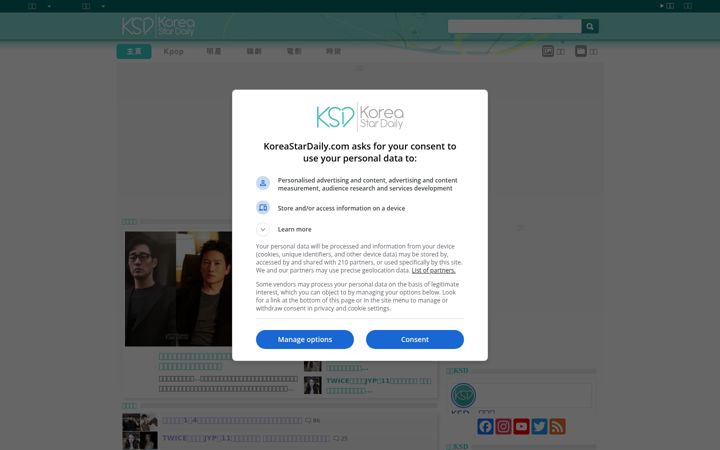Open the Instagram social icon
The image size is (720, 450).
(x=503, y=427)
